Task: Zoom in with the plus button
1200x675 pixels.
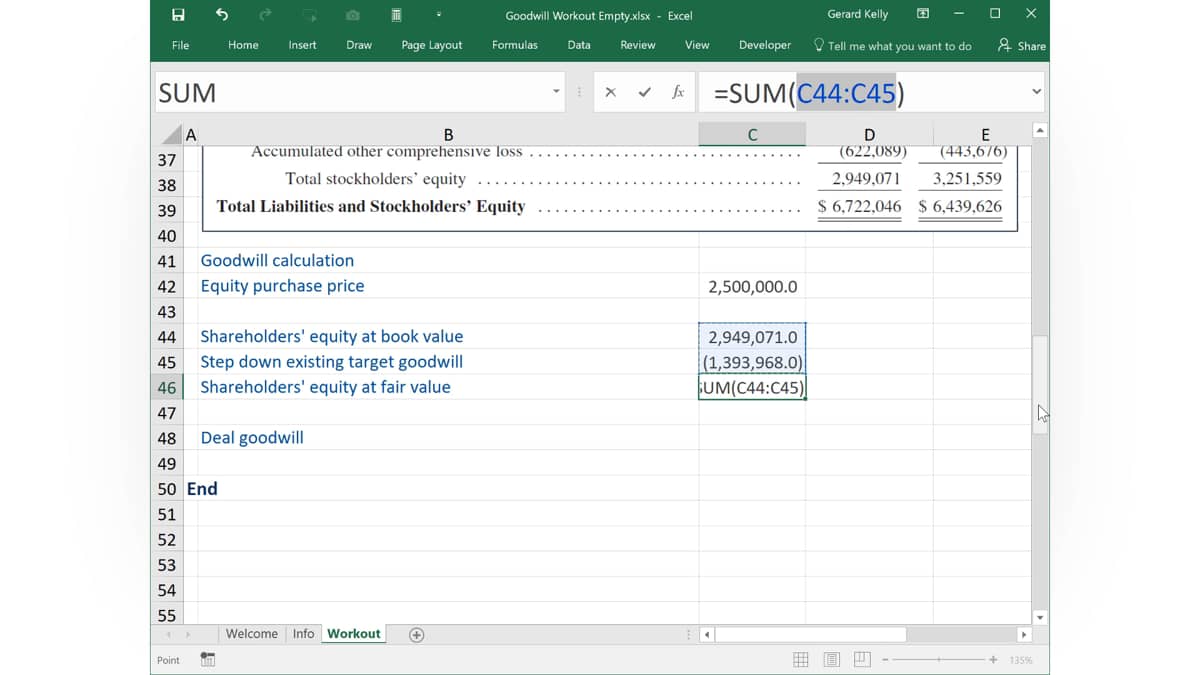Action: 993,660
